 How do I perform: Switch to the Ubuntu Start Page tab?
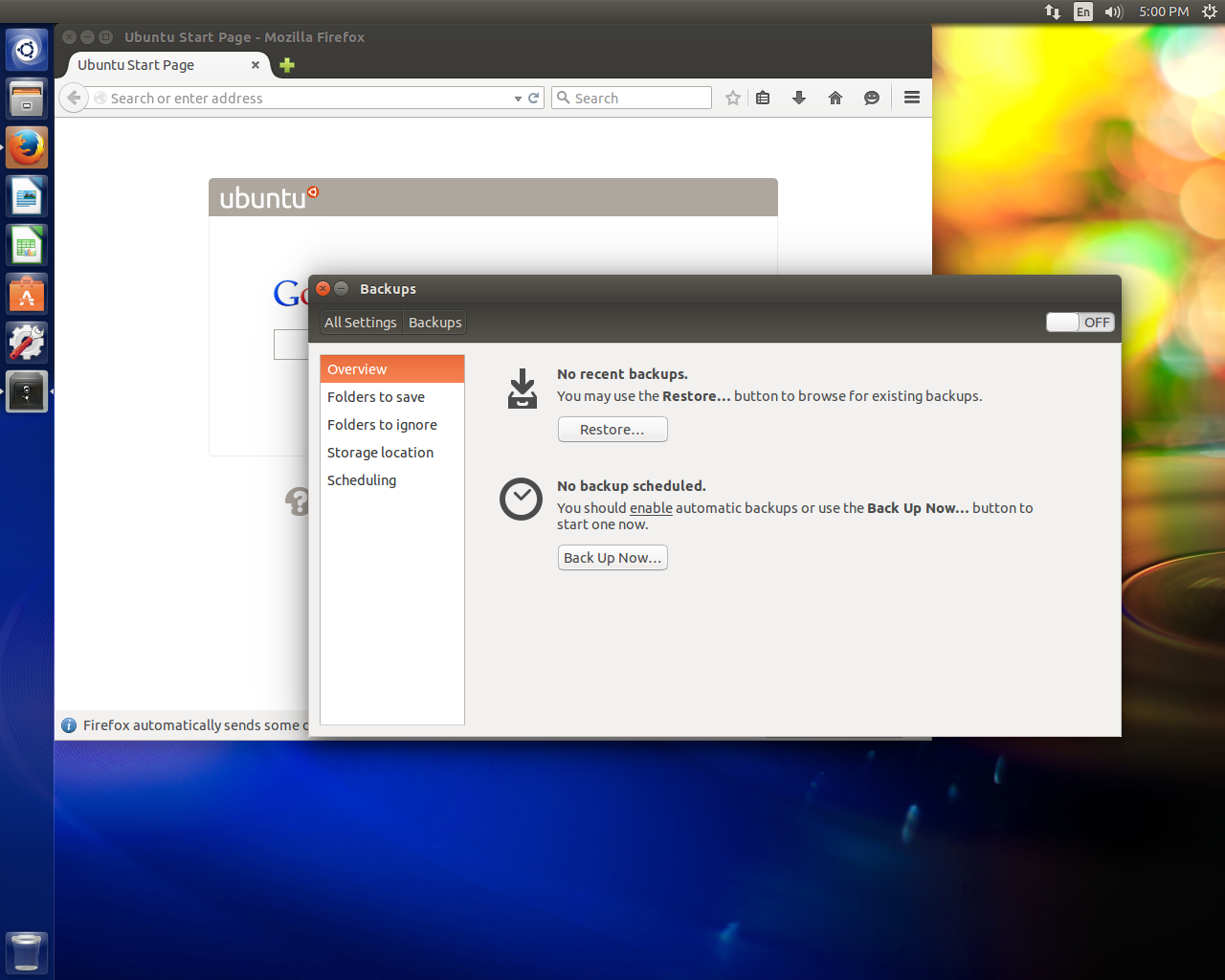click(x=169, y=65)
